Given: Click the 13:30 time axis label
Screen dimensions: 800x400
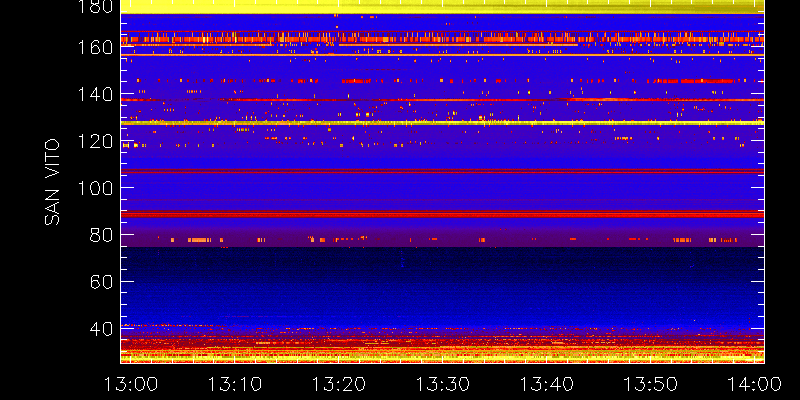Looking at the screenshot, I should (443, 384).
